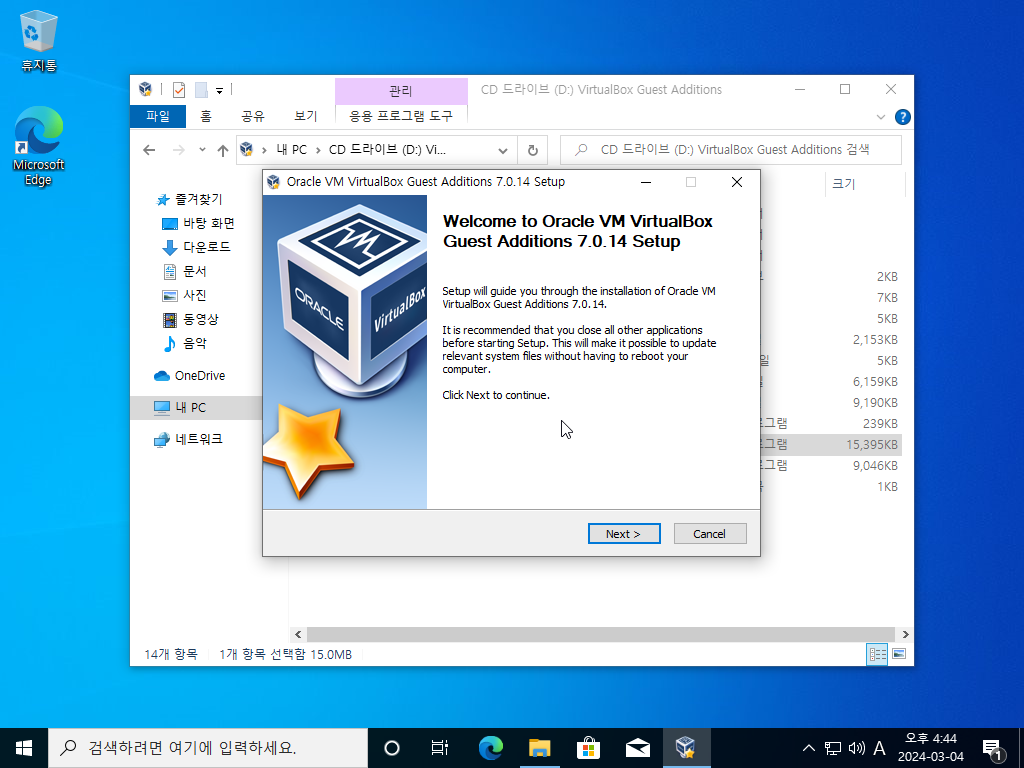
Task: Open 음악 folder in navigation pane
Action: [184, 343]
